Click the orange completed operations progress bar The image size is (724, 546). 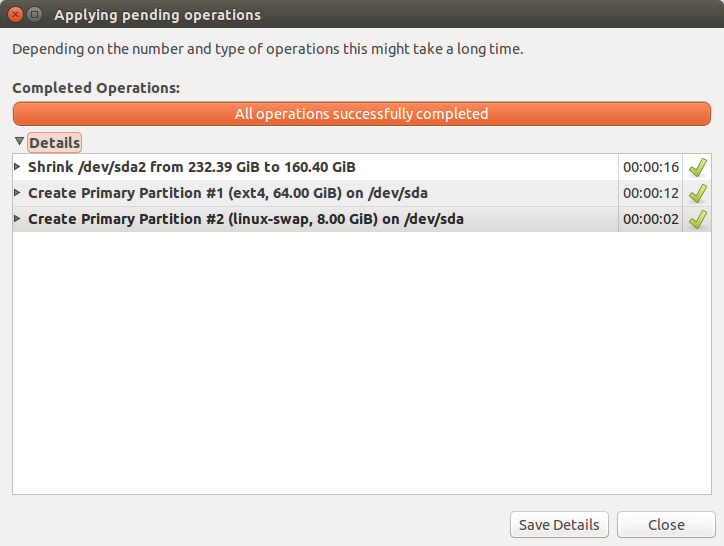tap(362, 114)
